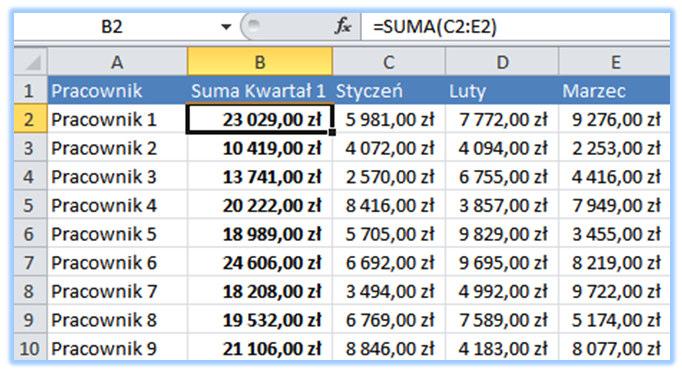Click the sum cell 24 606,00 zł
Image resolution: width=682 pixels, height=373 pixels.
(x=260, y=262)
